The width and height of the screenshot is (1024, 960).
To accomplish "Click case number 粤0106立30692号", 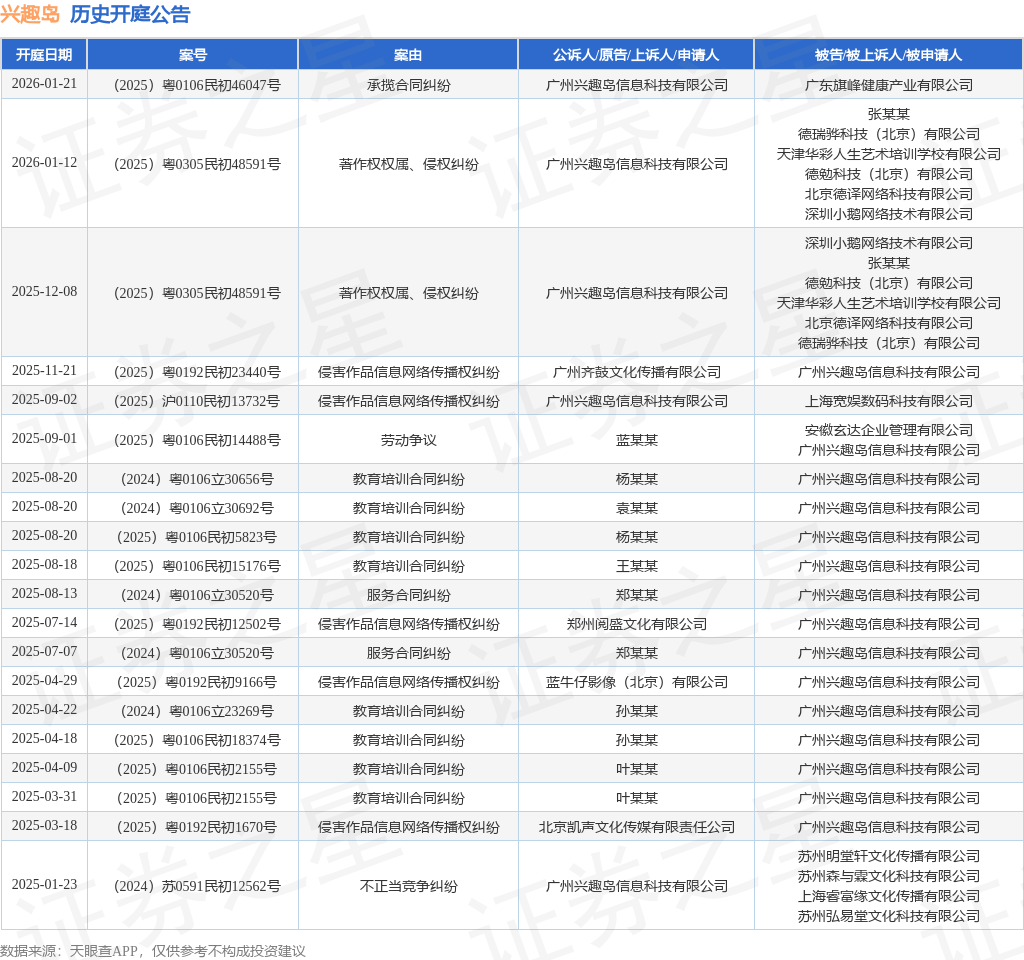I will (197, 508).
